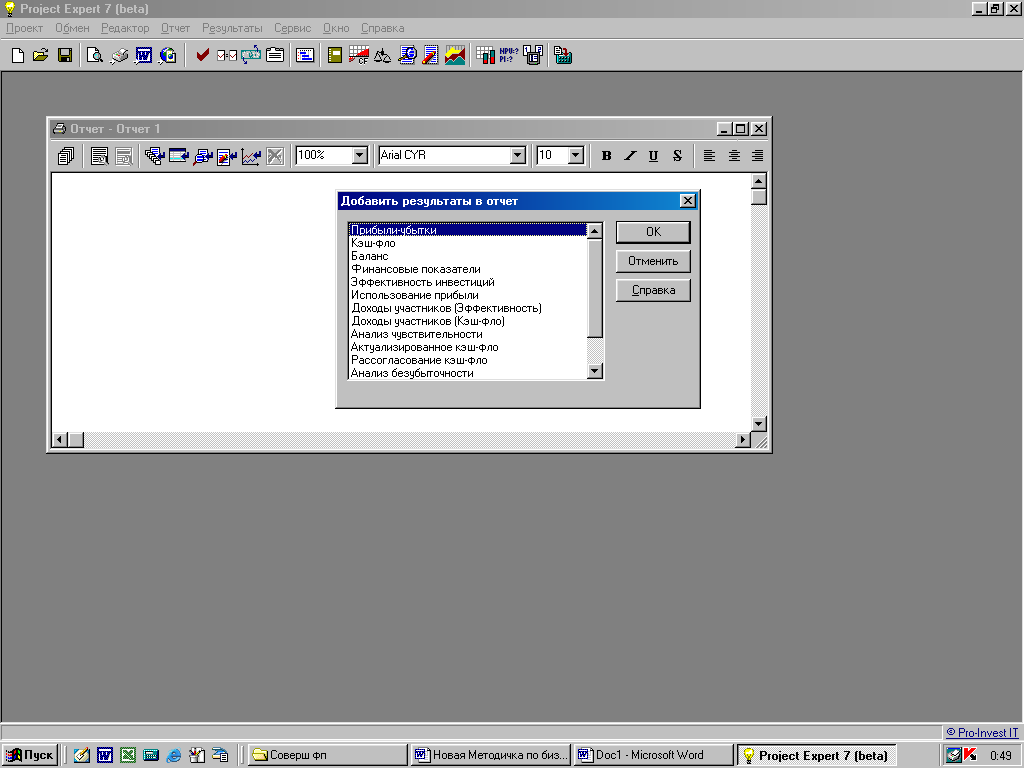Click the New project blank page icon
1024x768 pixels.
pyautogui.click(x=18, y=56)
